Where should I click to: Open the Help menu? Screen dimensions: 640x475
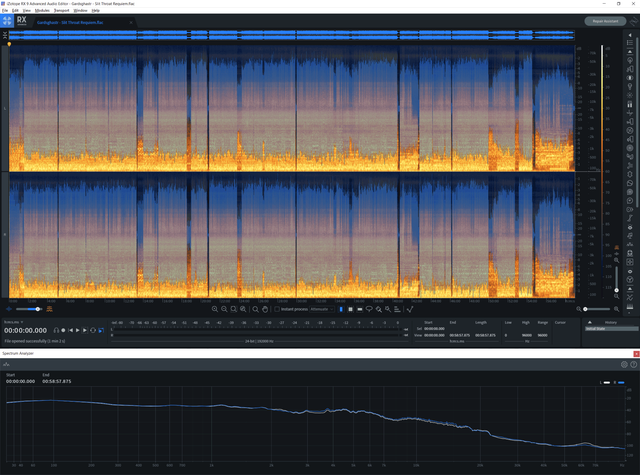click(96, 10)
